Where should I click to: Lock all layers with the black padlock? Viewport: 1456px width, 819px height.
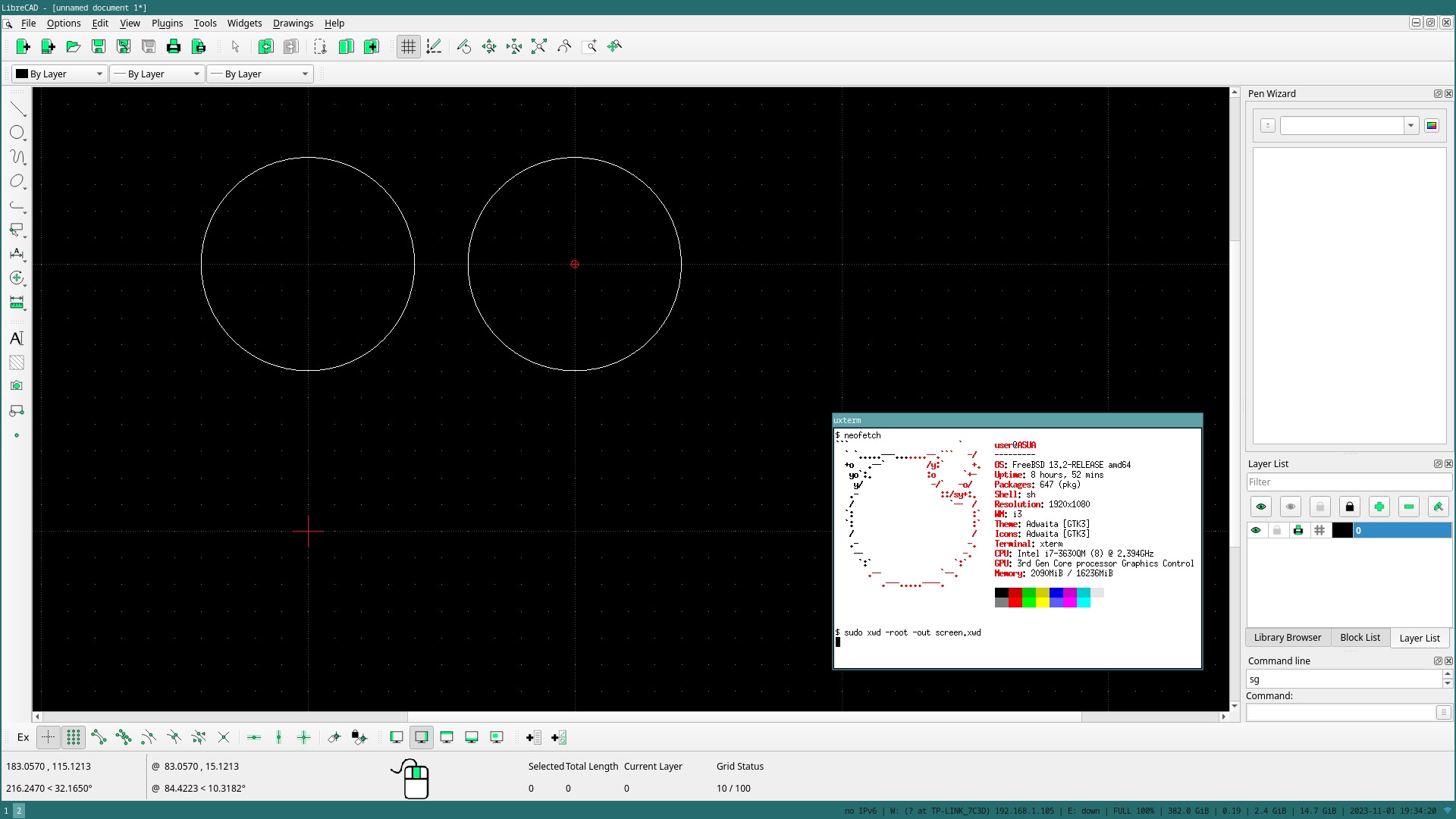pyautogui.click(x=1350, y=507)
